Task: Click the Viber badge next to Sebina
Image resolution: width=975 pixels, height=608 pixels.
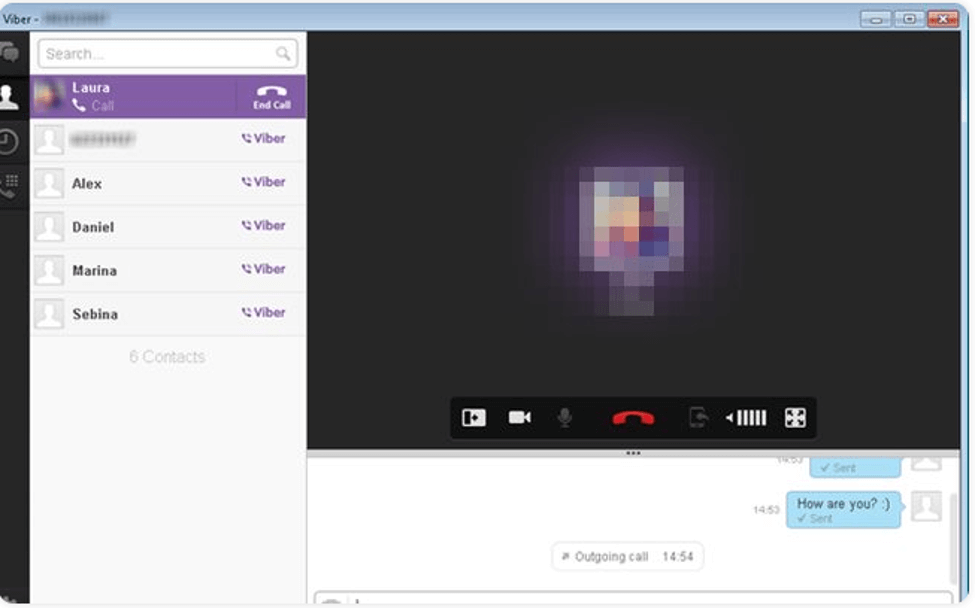Action: (264, 313)
